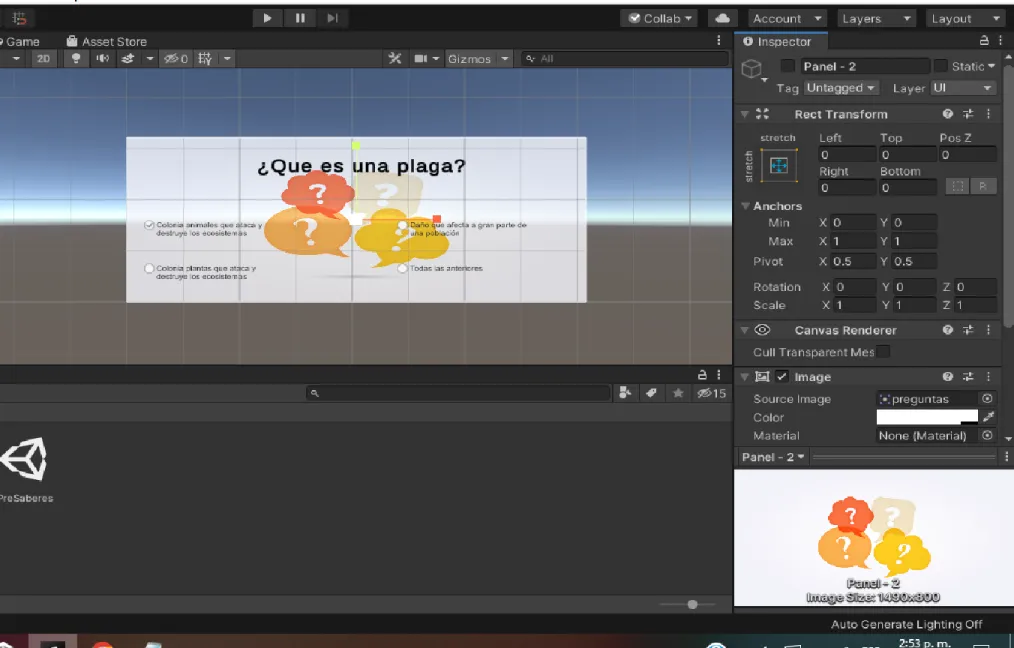Select the eyedropper next to Color
Screen dimensions: 1014x648
click(988, 417)
